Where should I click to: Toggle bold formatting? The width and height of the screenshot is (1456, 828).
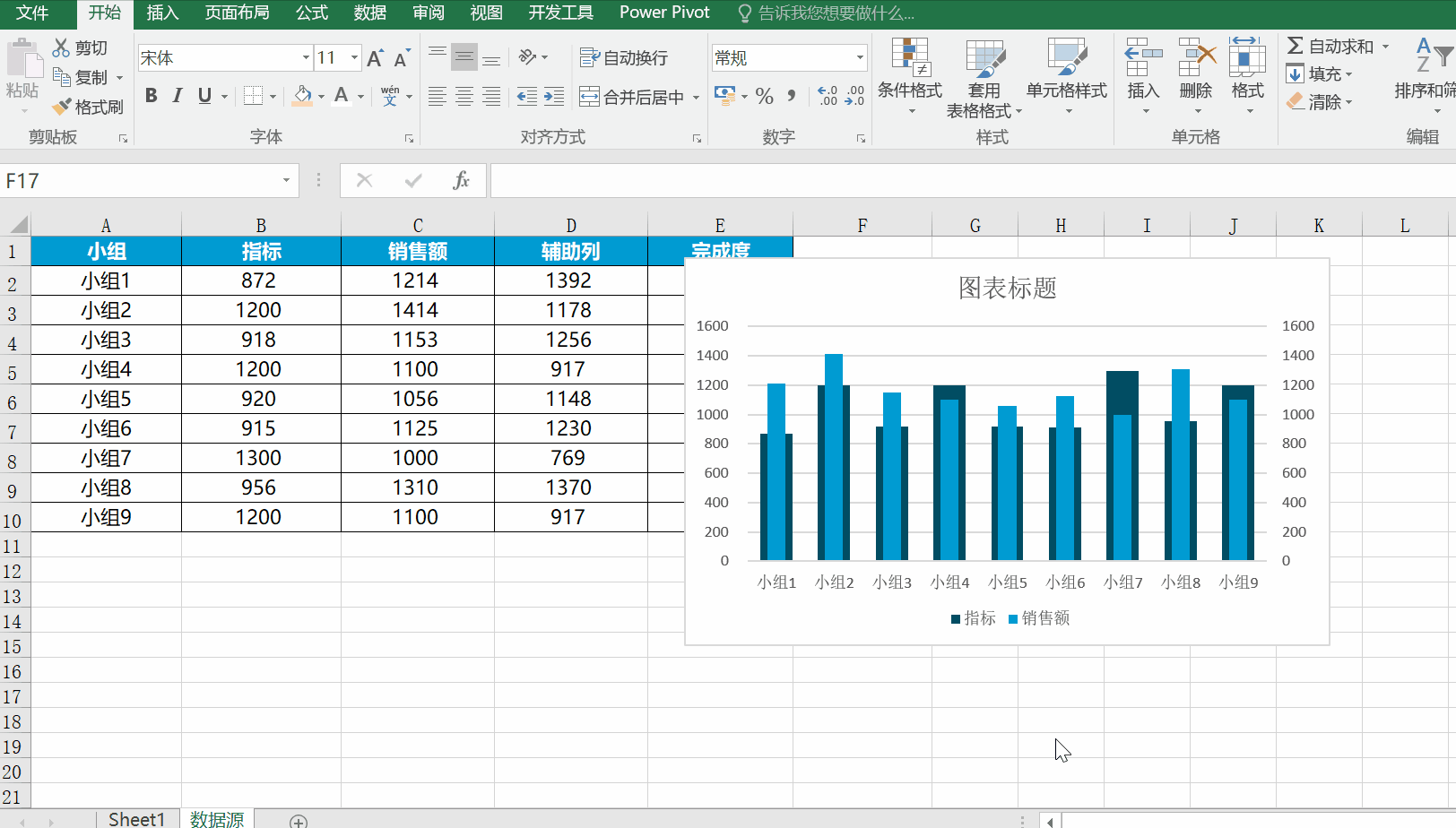(x=152, y=96)
